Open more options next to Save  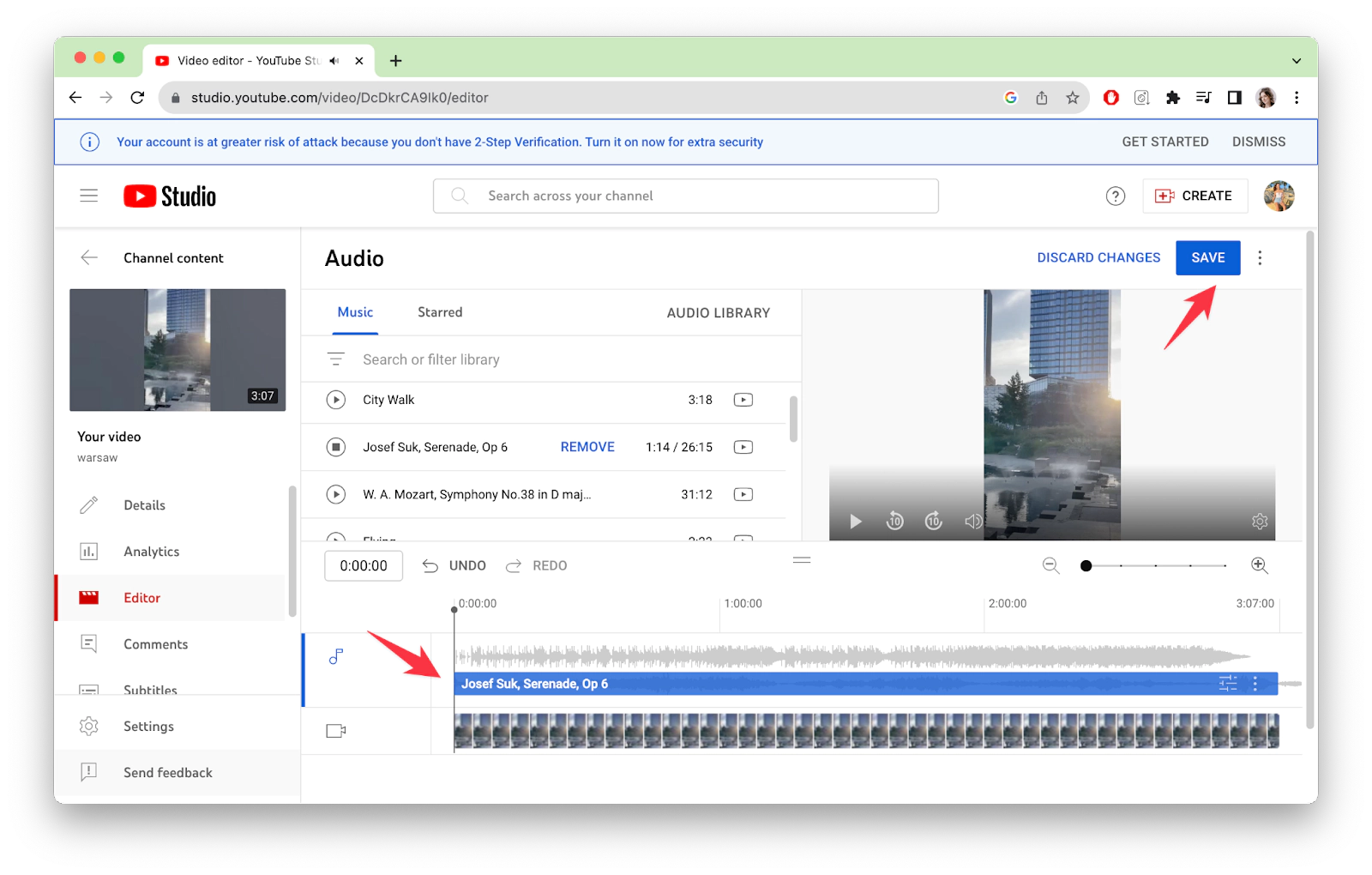click(1260, 258)
